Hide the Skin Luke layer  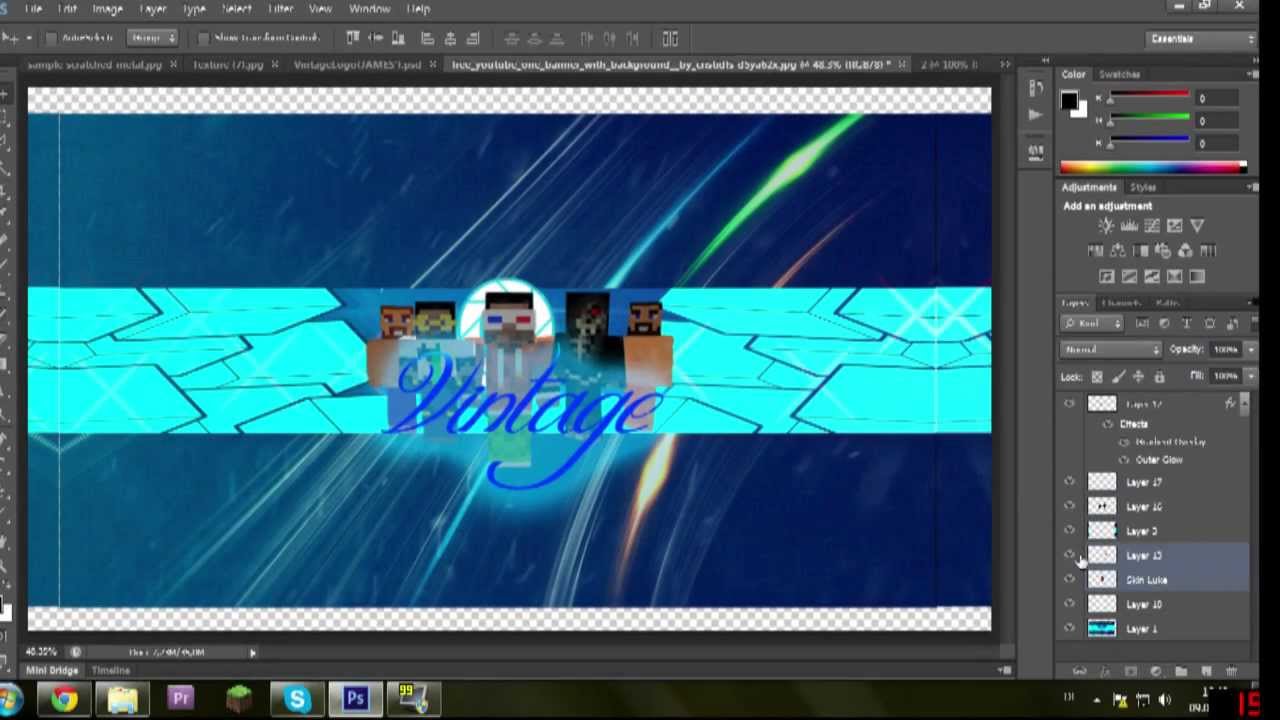[1070, 579]
